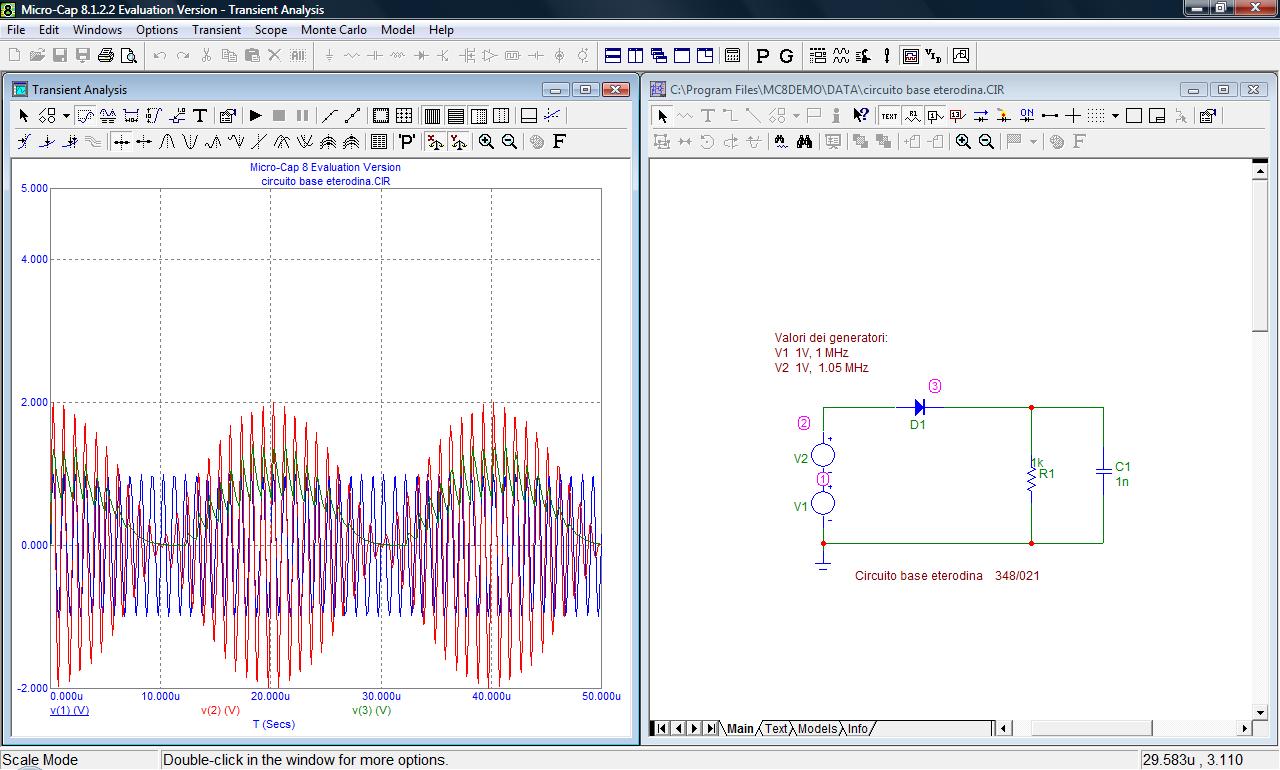Toggle the ON pin connections display button

tap(1026, 116)
